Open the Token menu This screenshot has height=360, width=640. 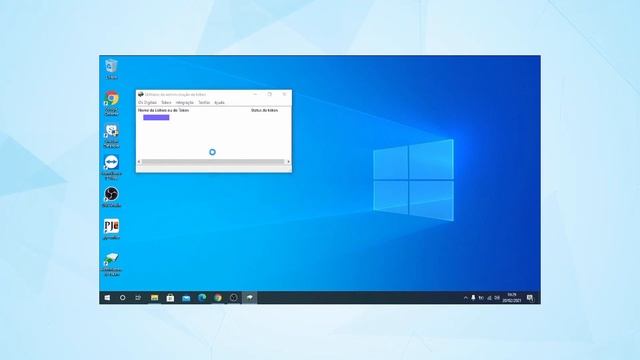(x=166, y=102)
